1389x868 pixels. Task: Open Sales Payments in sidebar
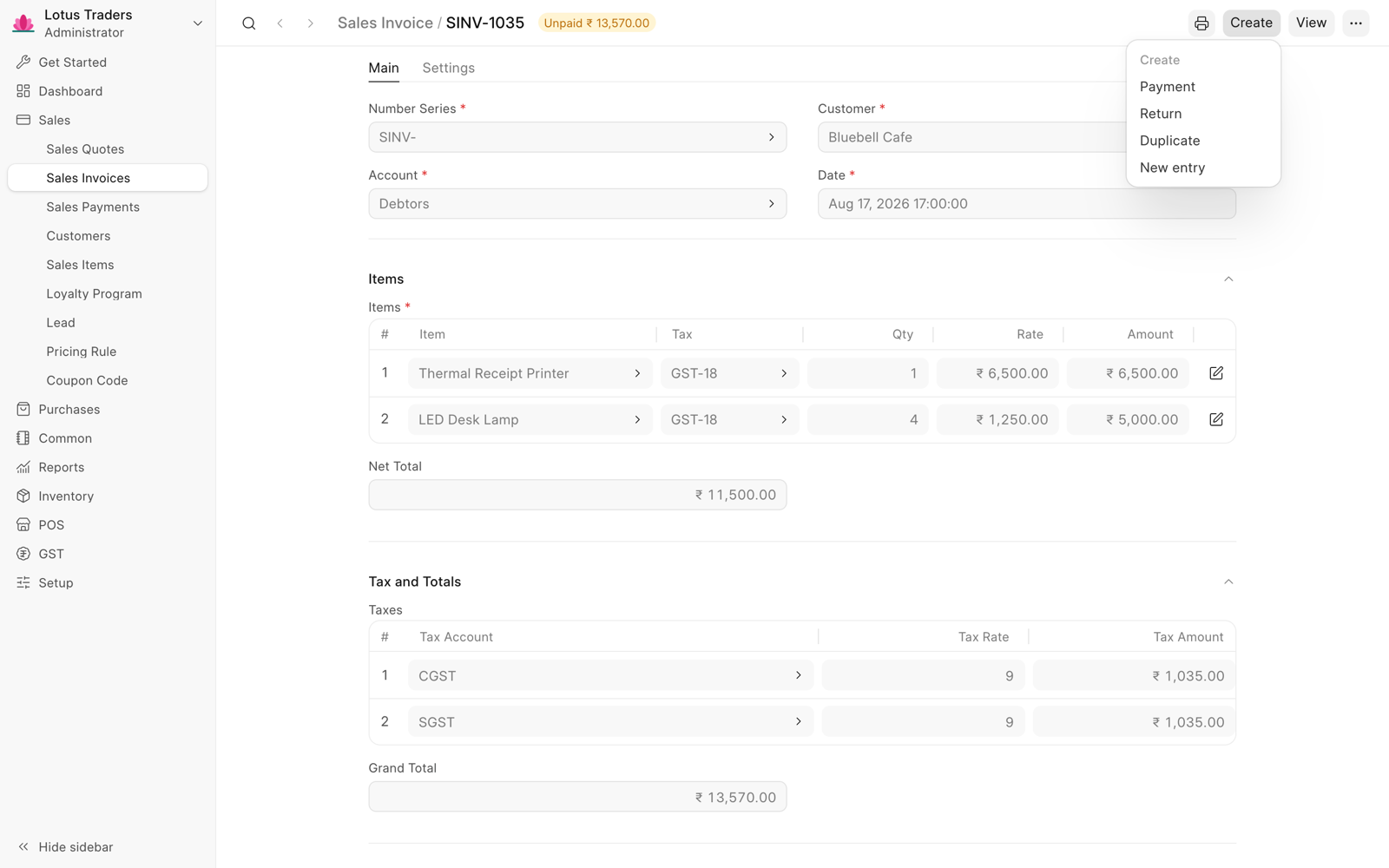(x=108, y=207)
